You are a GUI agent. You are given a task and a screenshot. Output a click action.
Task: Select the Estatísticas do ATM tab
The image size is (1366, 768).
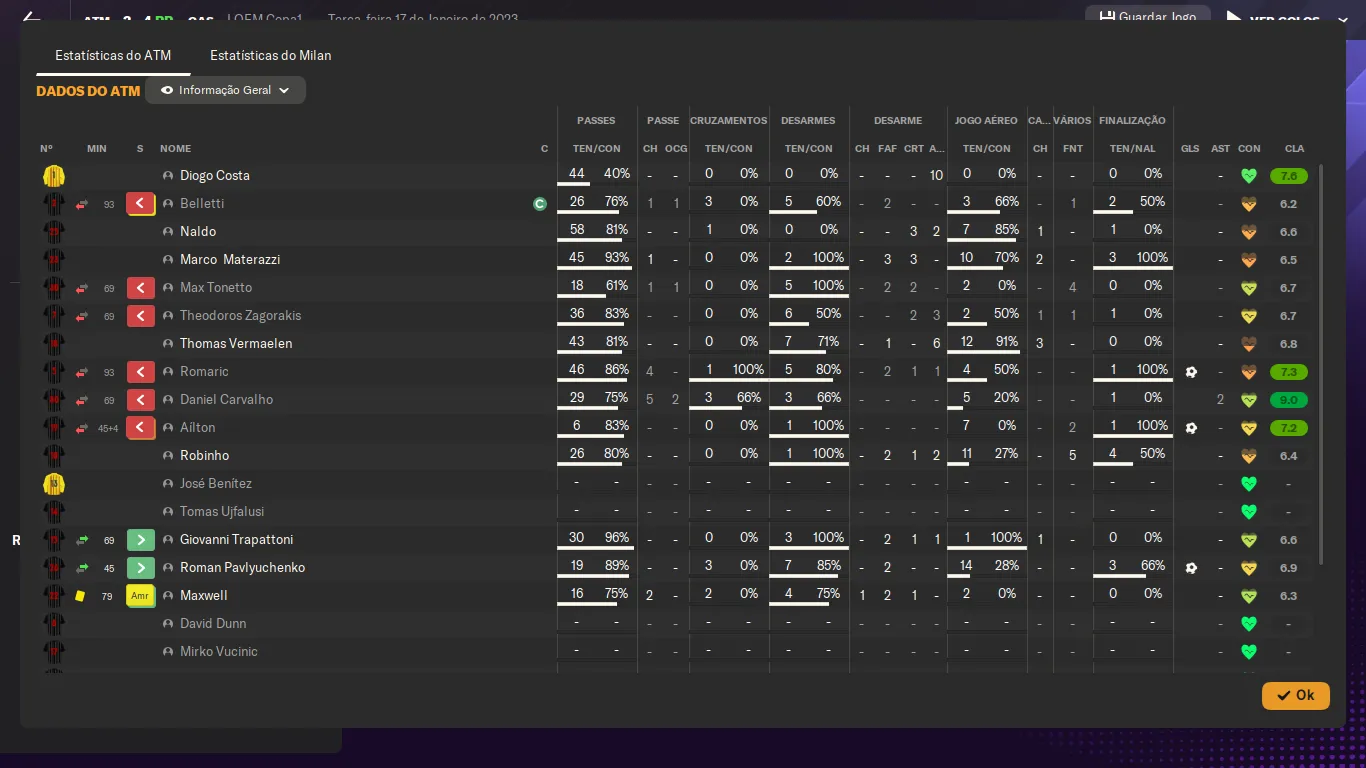click(x=113, y=55)
